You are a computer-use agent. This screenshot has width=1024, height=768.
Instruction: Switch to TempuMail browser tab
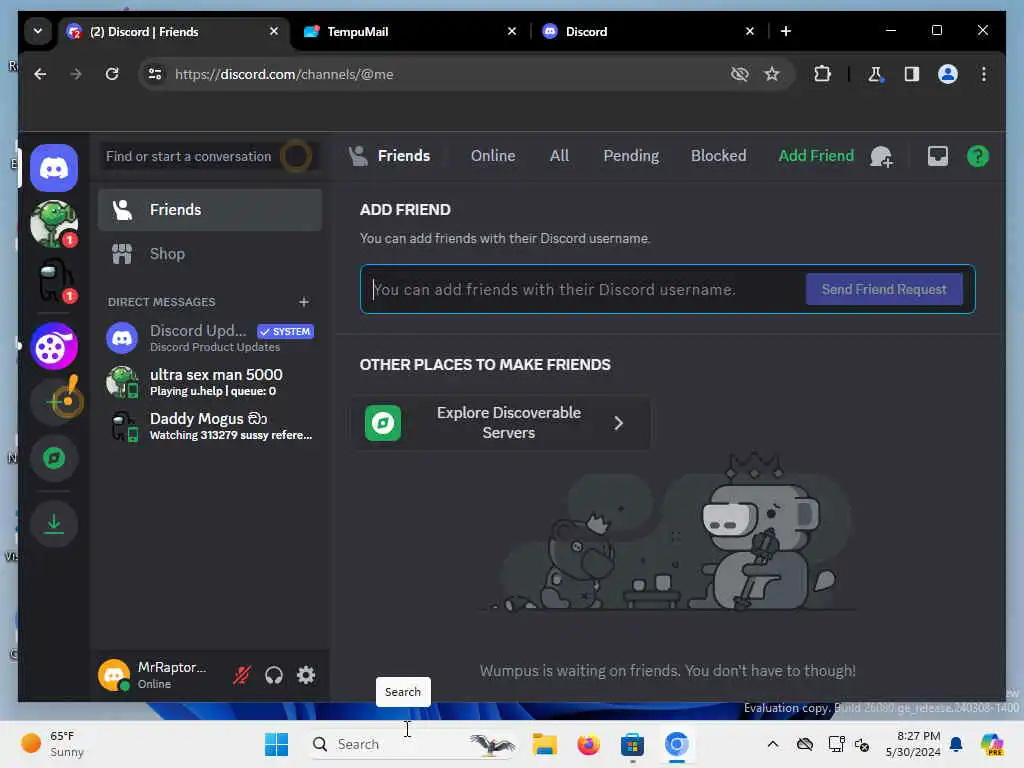click(x=410, y=31)
